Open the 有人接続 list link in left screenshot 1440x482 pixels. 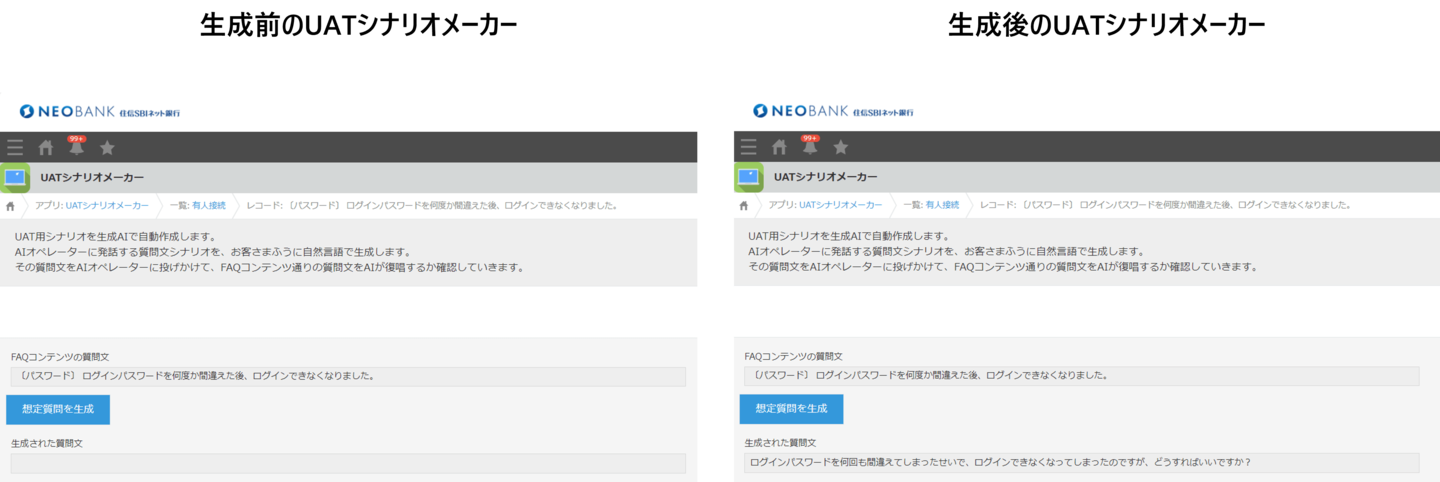[209, 205]
